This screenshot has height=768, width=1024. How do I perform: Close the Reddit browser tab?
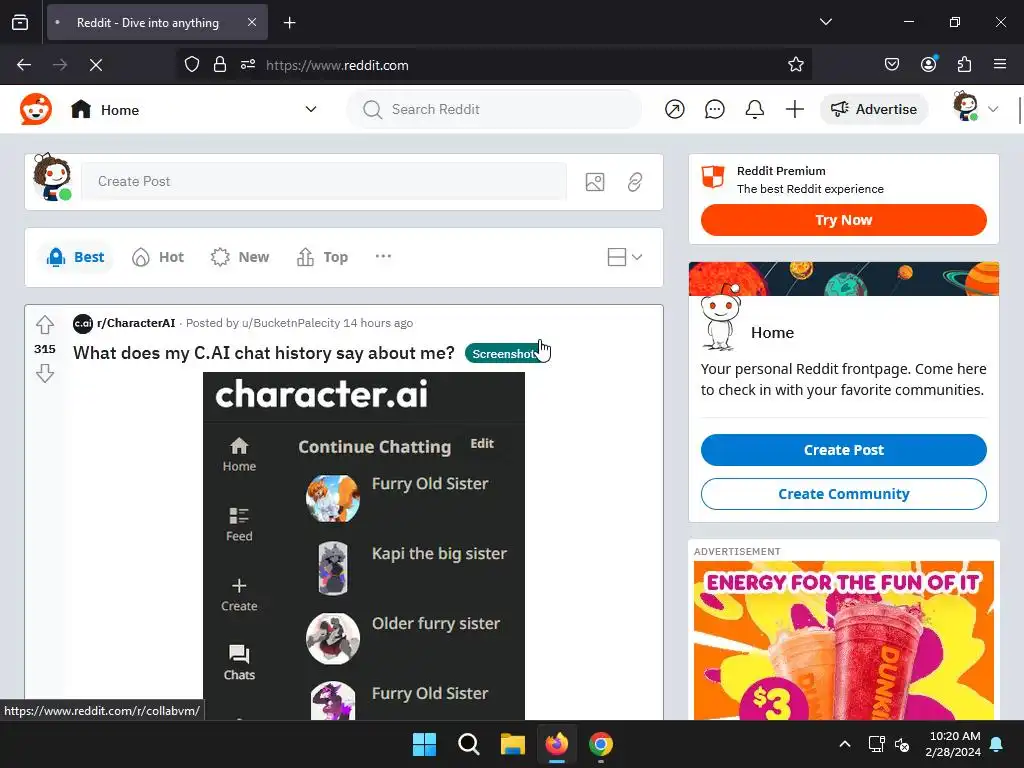click(251, 22)
